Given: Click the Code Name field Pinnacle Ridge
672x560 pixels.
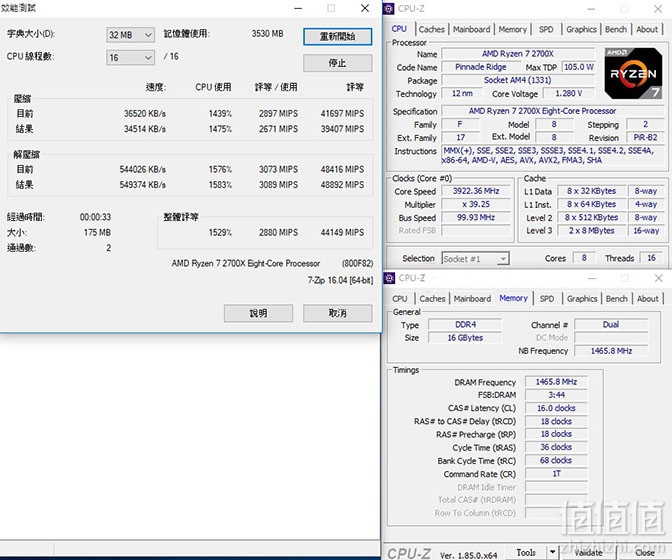Looking at the screenshot, I should click(480, 67).
